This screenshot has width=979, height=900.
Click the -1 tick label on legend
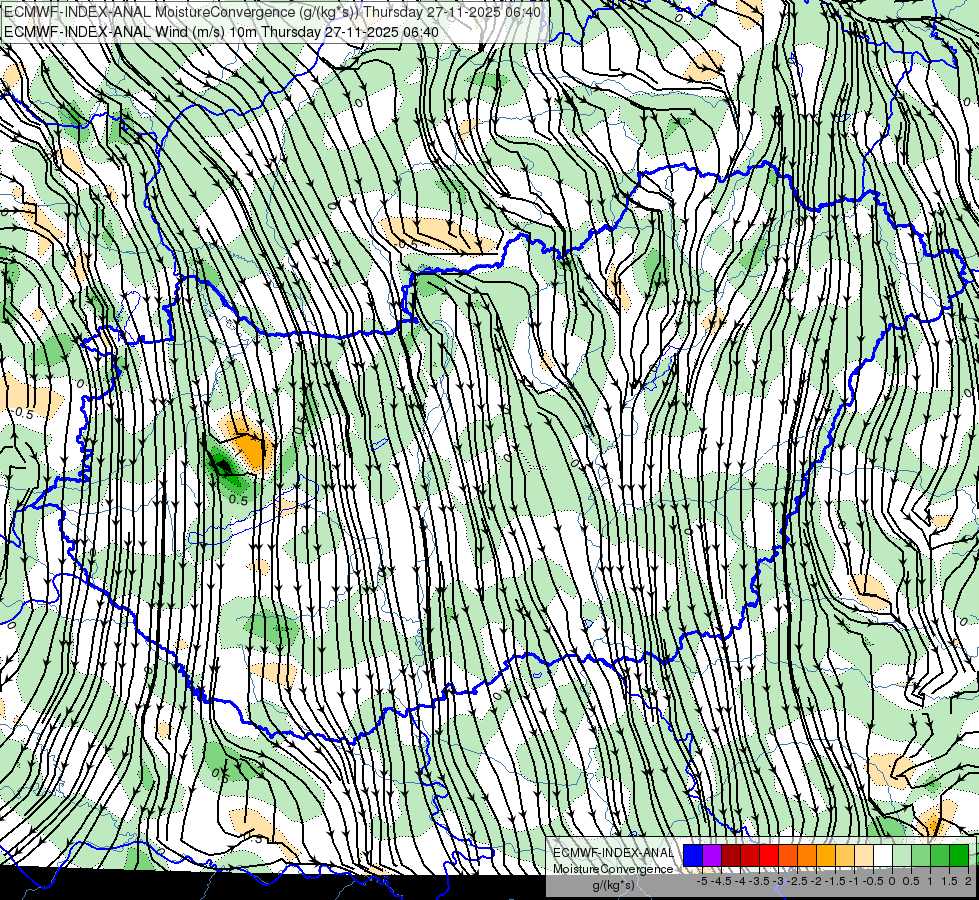(x=854, y=881)
